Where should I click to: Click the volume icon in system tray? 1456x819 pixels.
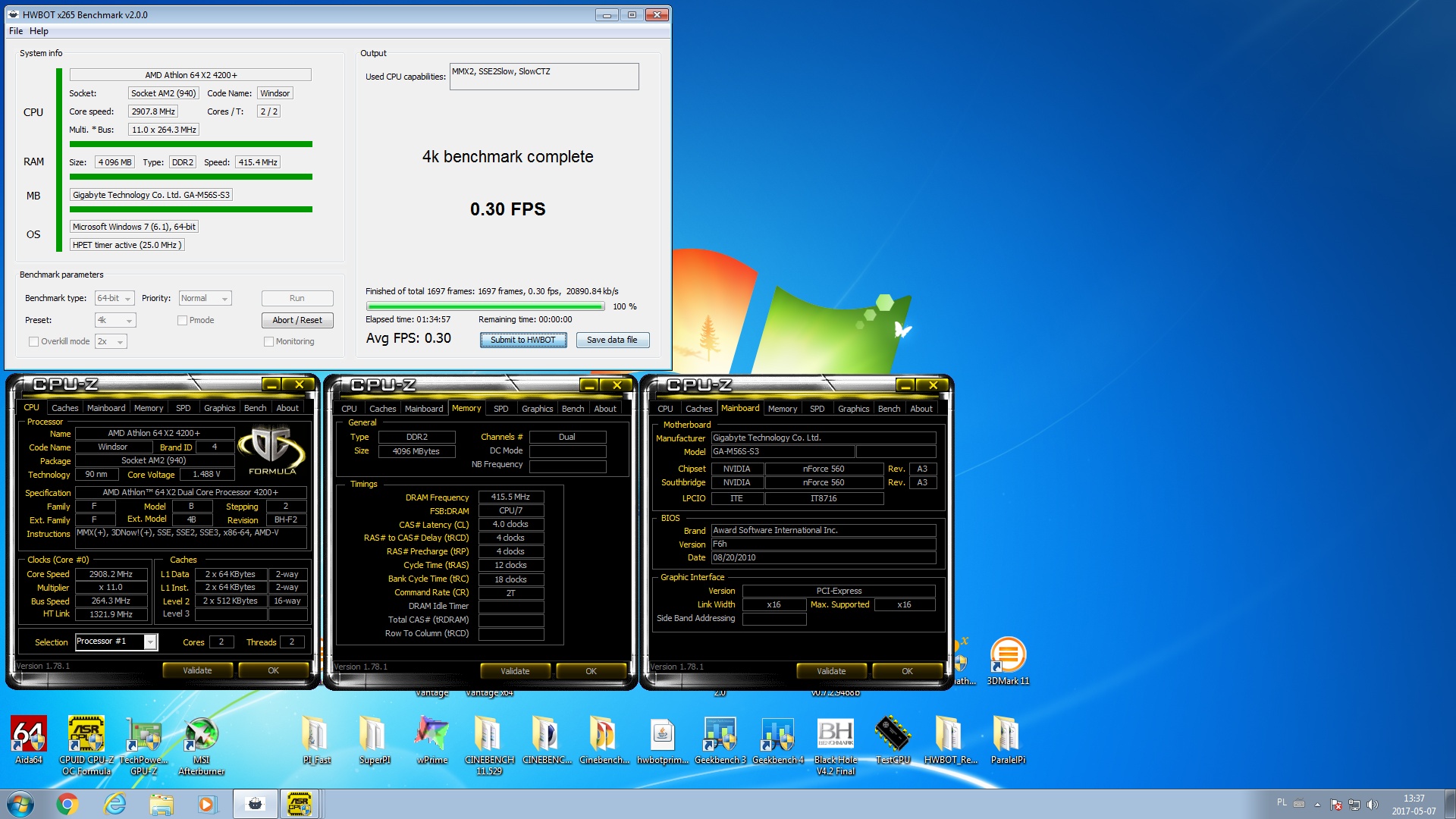click(1372, 805)
